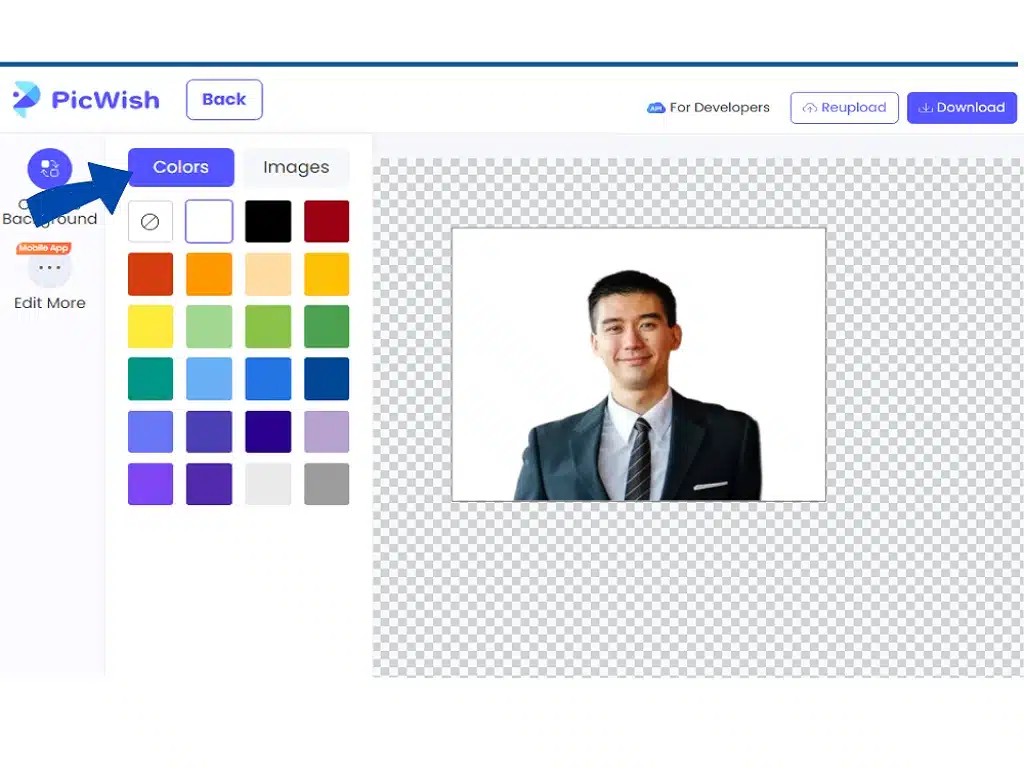This screenshot has height=768, width=1024.
Task: Click the API icon beside For Developers
Action: coord(655,107)
